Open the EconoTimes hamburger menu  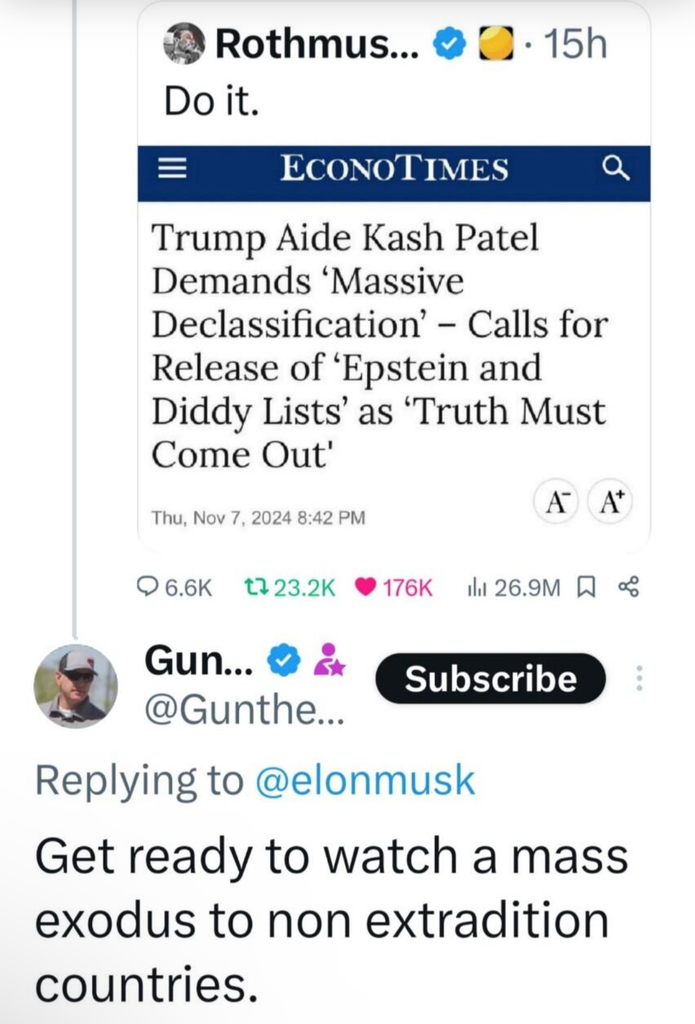click(173, 170)
